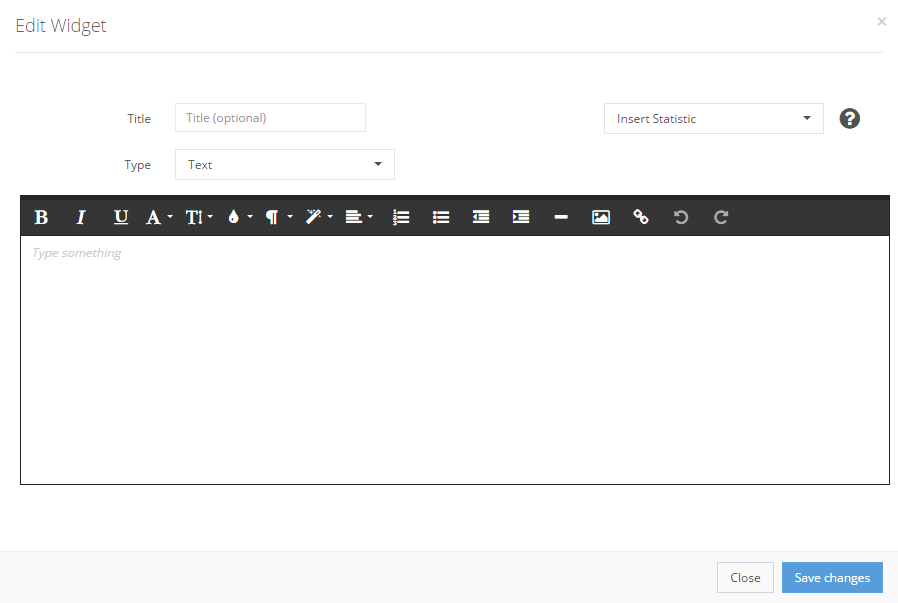The height and width of the screenshot is (603, 898).
Task: Click the Type label
Action: click(x=137, y=165)
